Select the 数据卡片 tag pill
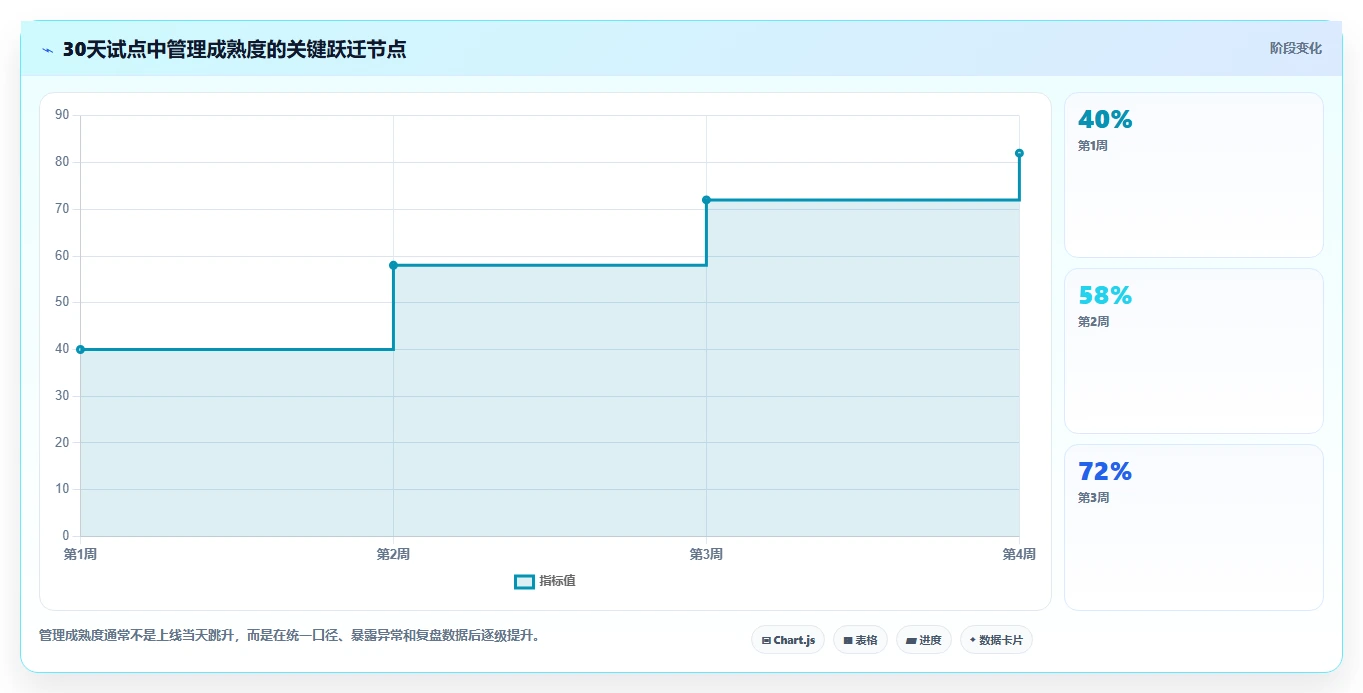 [x=996, y=640]
